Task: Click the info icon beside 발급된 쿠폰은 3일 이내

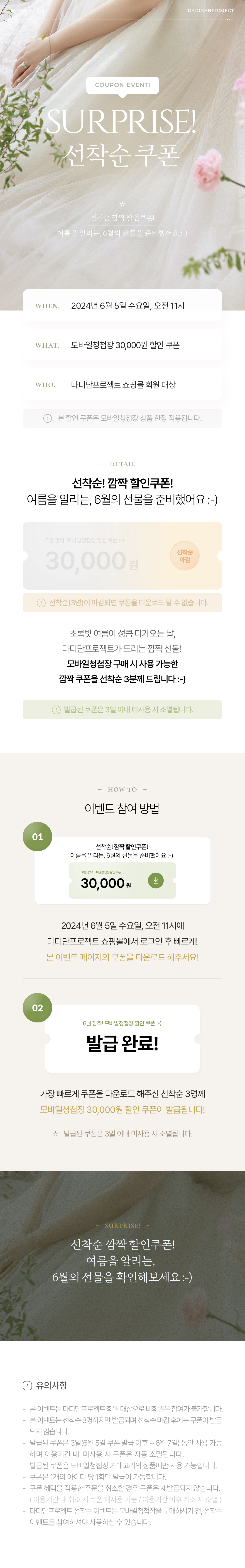Action: pyautogui.click(x=56, y=710)
